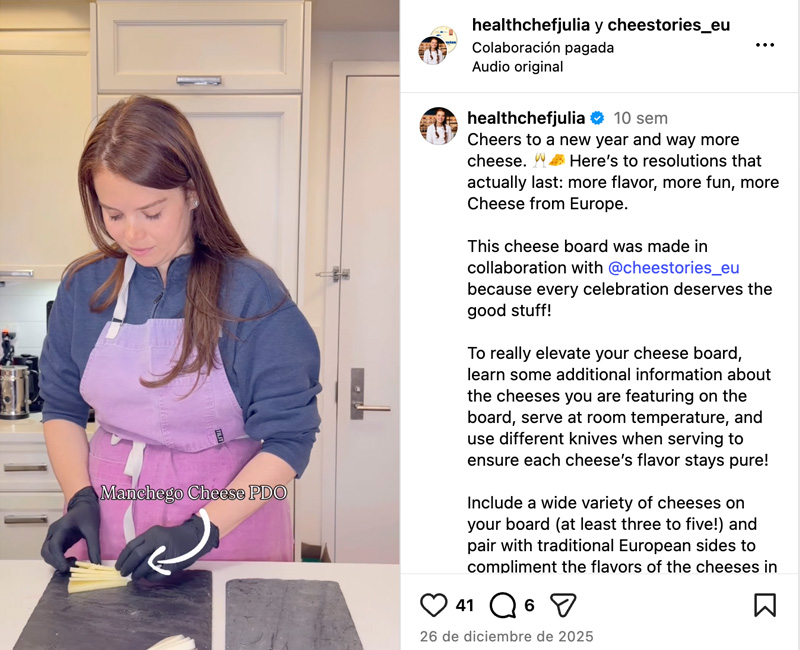Screen dimensions: 800x650
Task: Visit cheestories_eu profile from header
Action: point(668,24)
